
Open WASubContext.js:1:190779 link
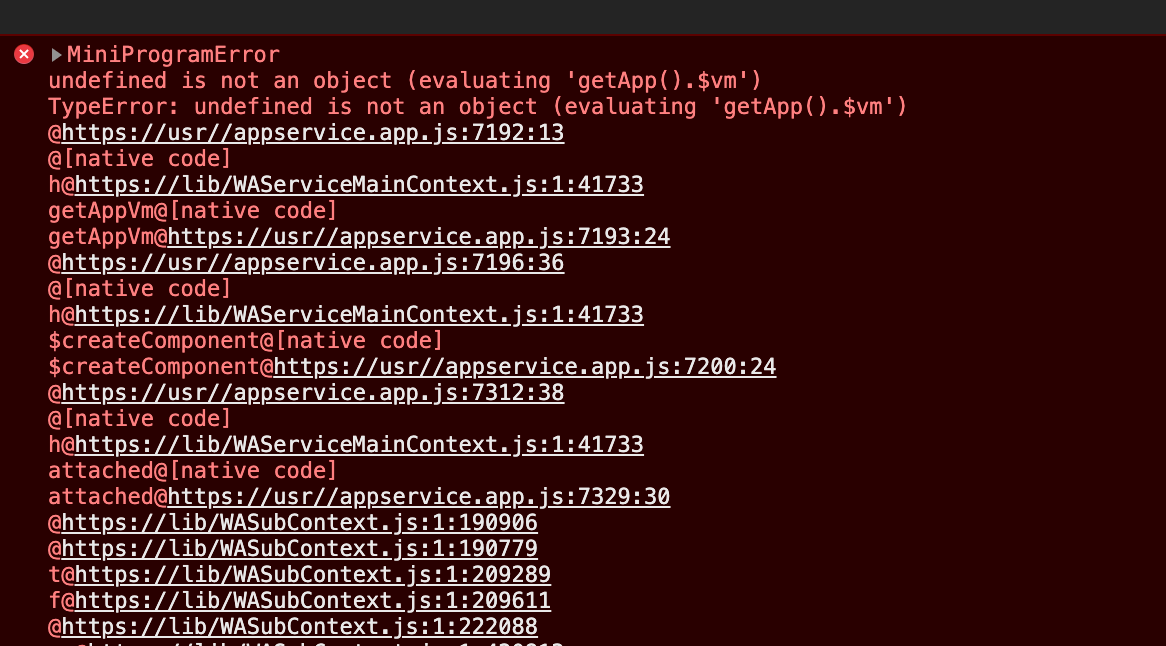coord(299,549)
